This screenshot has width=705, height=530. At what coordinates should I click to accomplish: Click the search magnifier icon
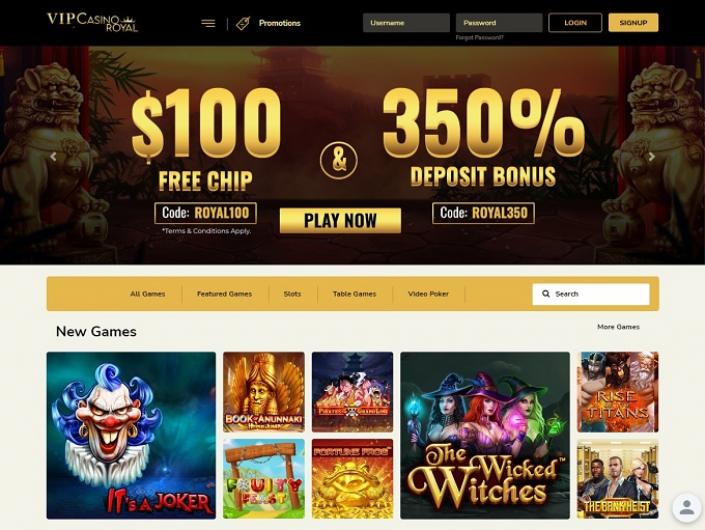pyautogui.click(x=546, y=294)
